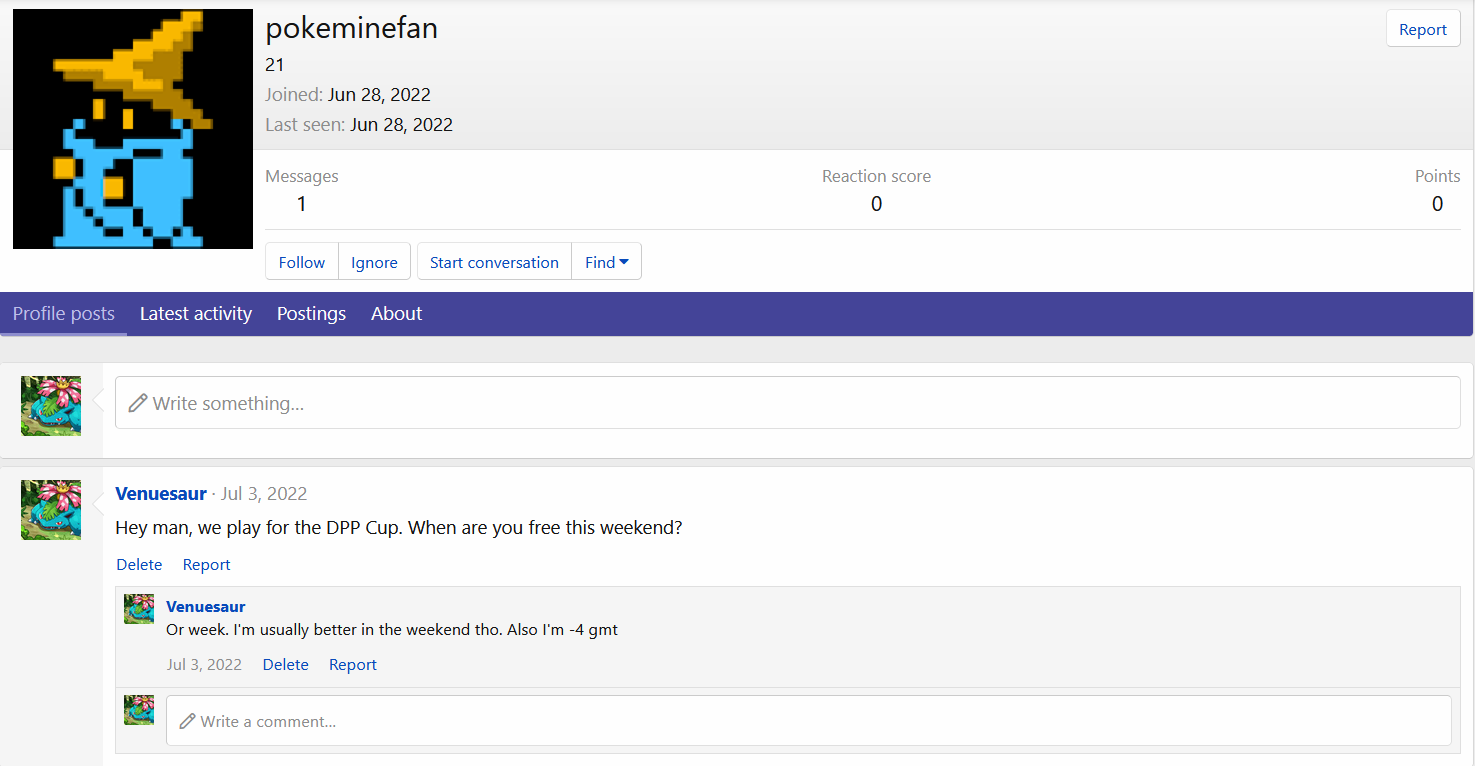Open the Postings tab

click(x=311, y=314)
